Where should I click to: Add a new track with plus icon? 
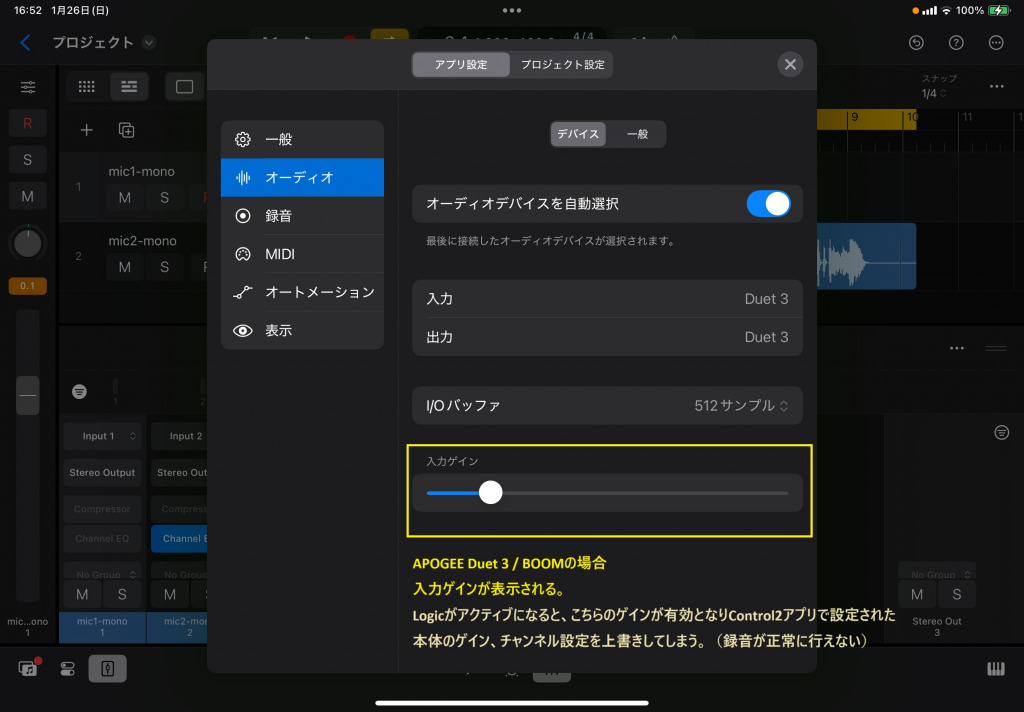pos(87,130)
